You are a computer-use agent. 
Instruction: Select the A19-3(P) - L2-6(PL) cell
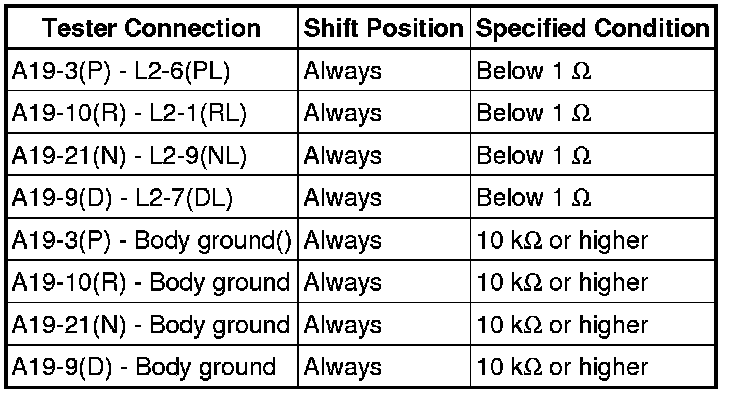point(152,71)
